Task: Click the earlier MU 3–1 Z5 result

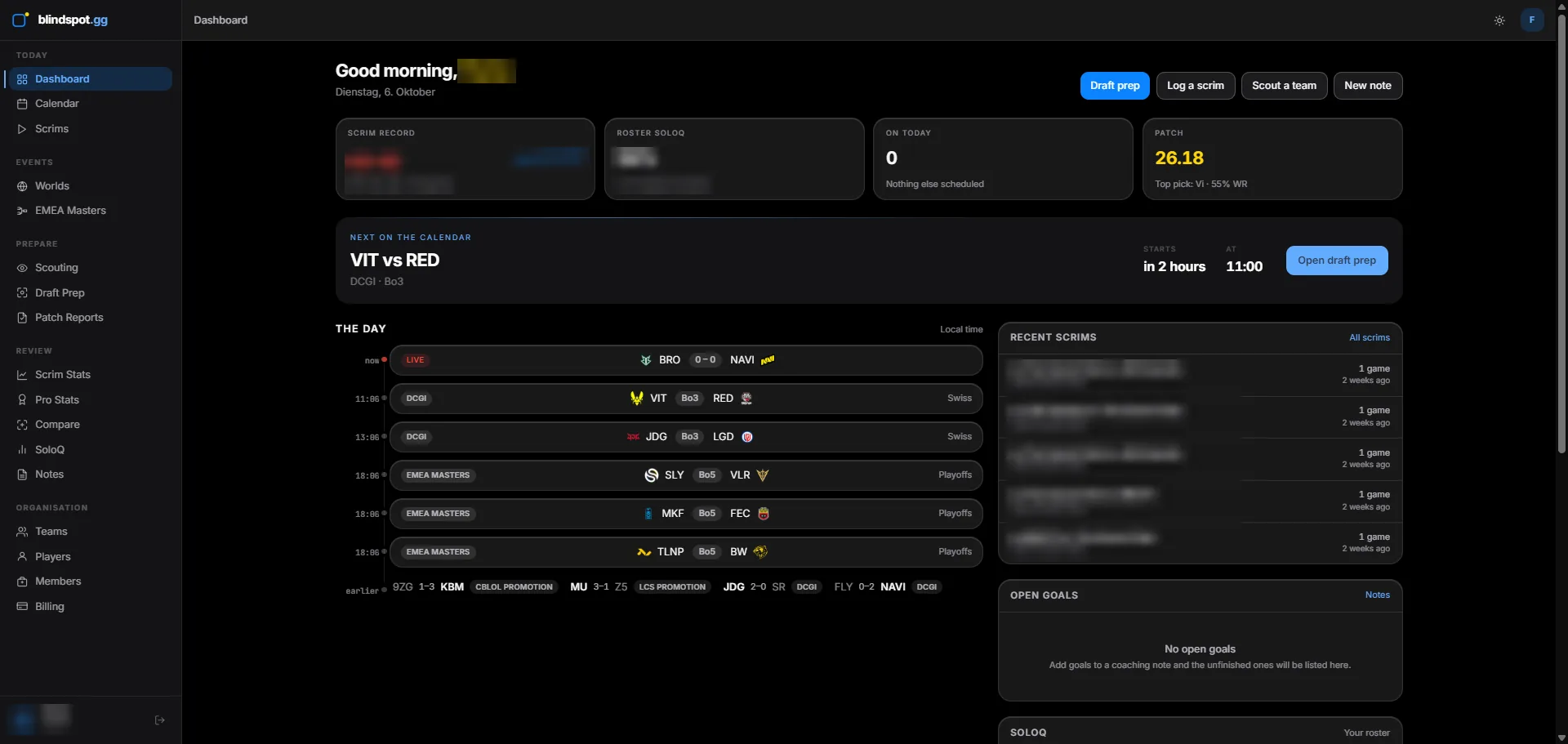Action: point(640,587)
